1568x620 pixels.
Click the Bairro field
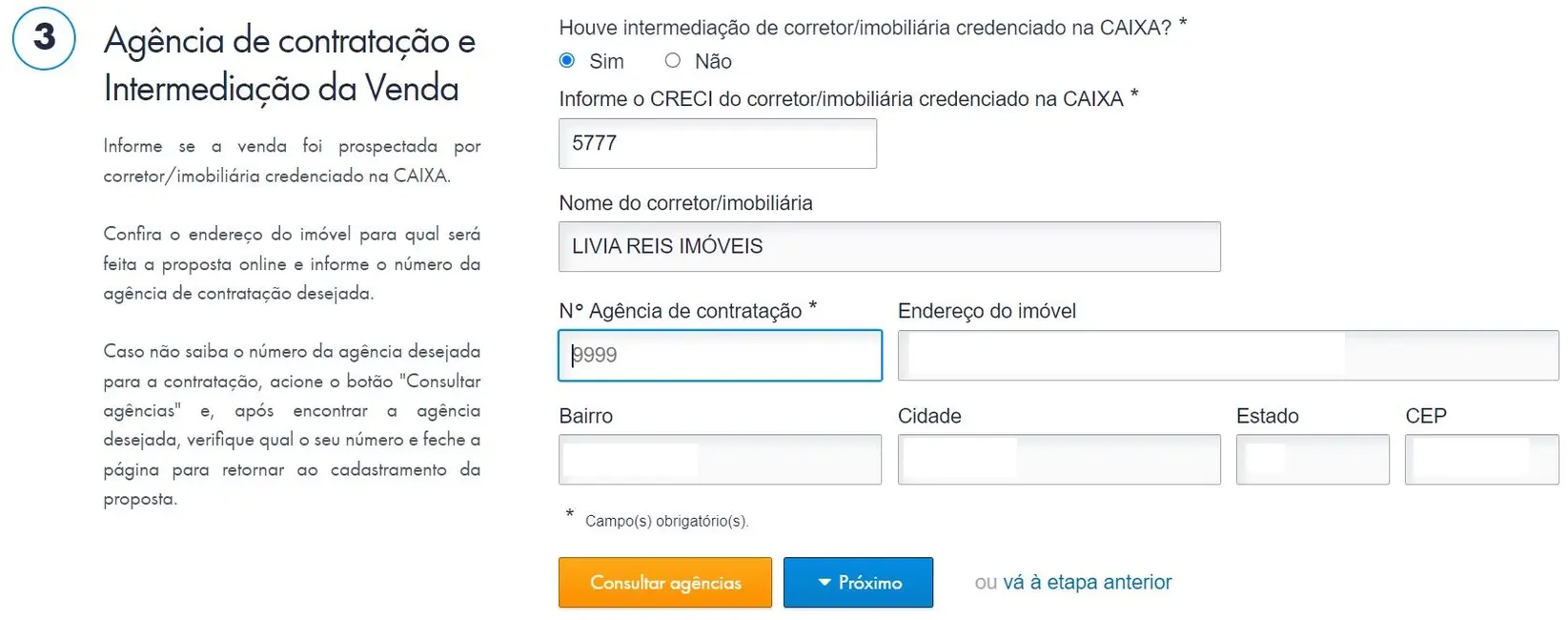click(x=720, y=460)
